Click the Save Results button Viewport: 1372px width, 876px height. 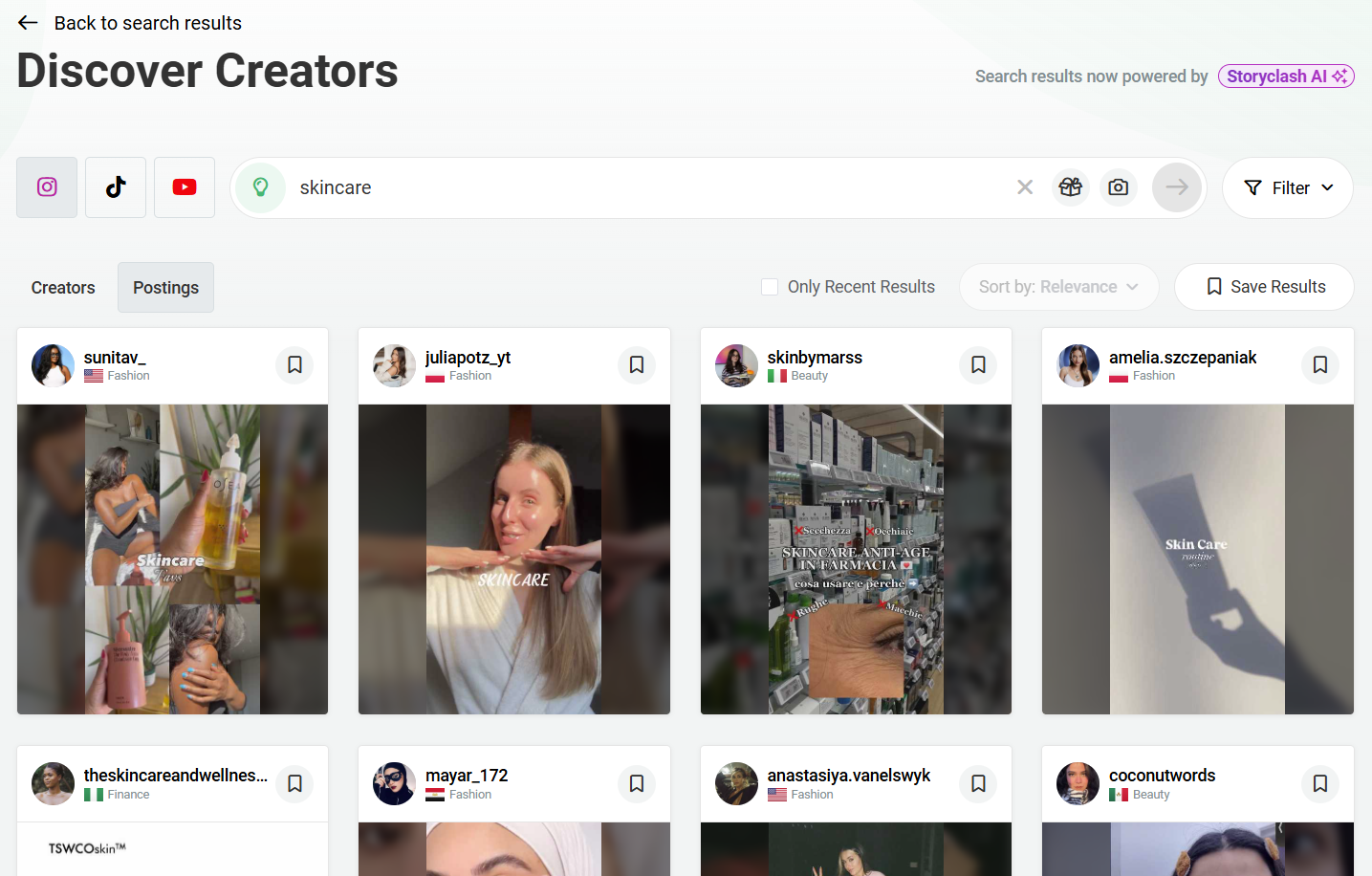1264,286
